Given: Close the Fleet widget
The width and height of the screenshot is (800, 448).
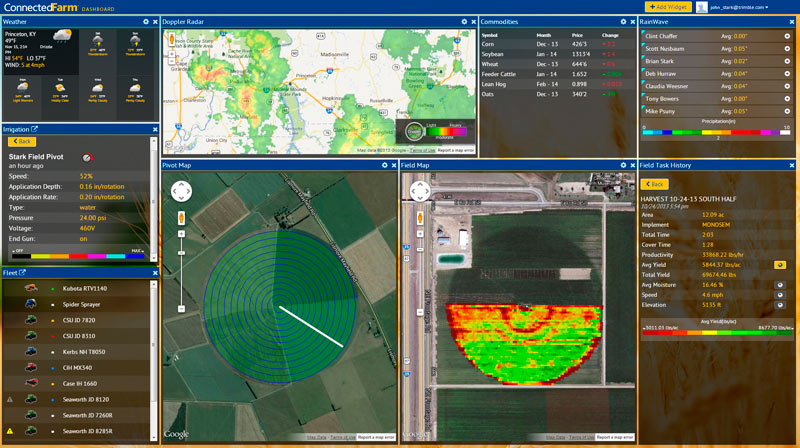Looking at the screenshot, I should pyautogui.click(x=155, y=273).
